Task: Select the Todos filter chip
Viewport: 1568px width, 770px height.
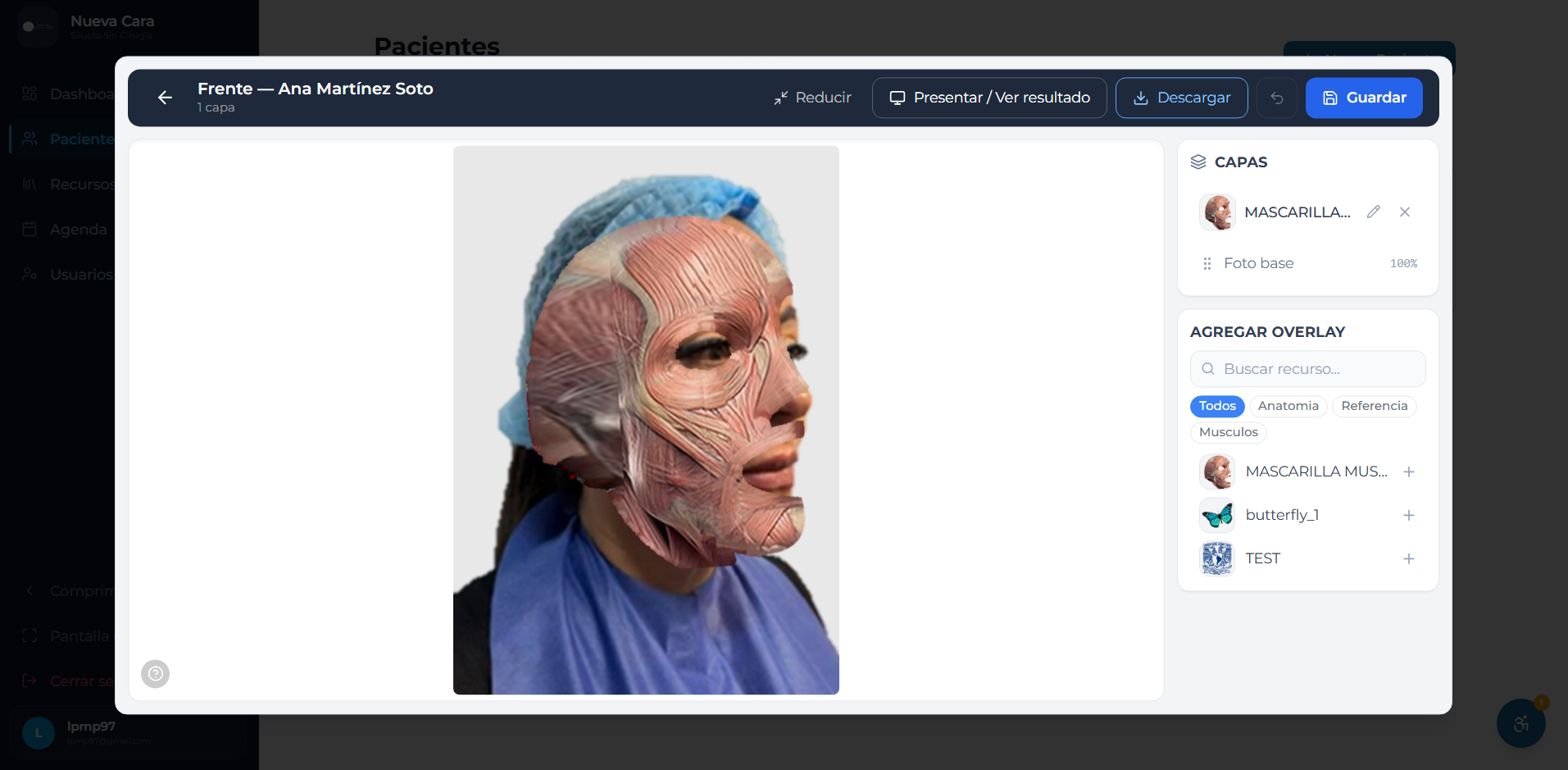Action: click(1217, 406)
